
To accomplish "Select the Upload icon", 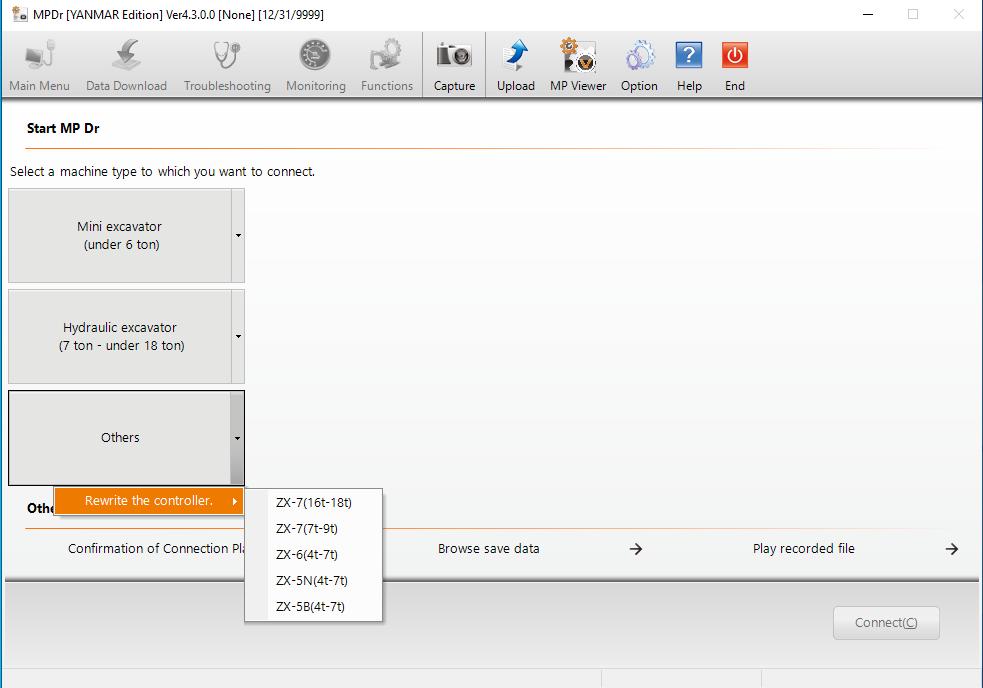I will [516, 60].
